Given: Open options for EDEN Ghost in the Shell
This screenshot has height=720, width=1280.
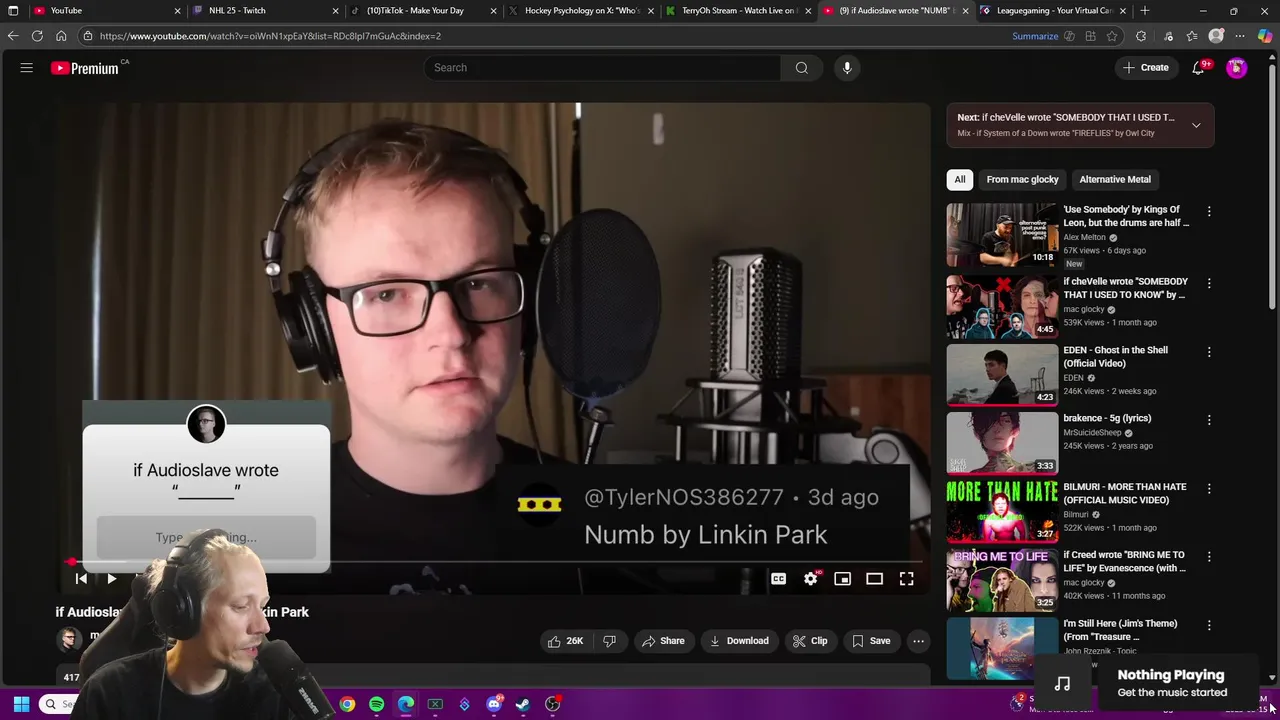Looking at the screenshot, I should pyautogui.click(x=1209, y=352).
